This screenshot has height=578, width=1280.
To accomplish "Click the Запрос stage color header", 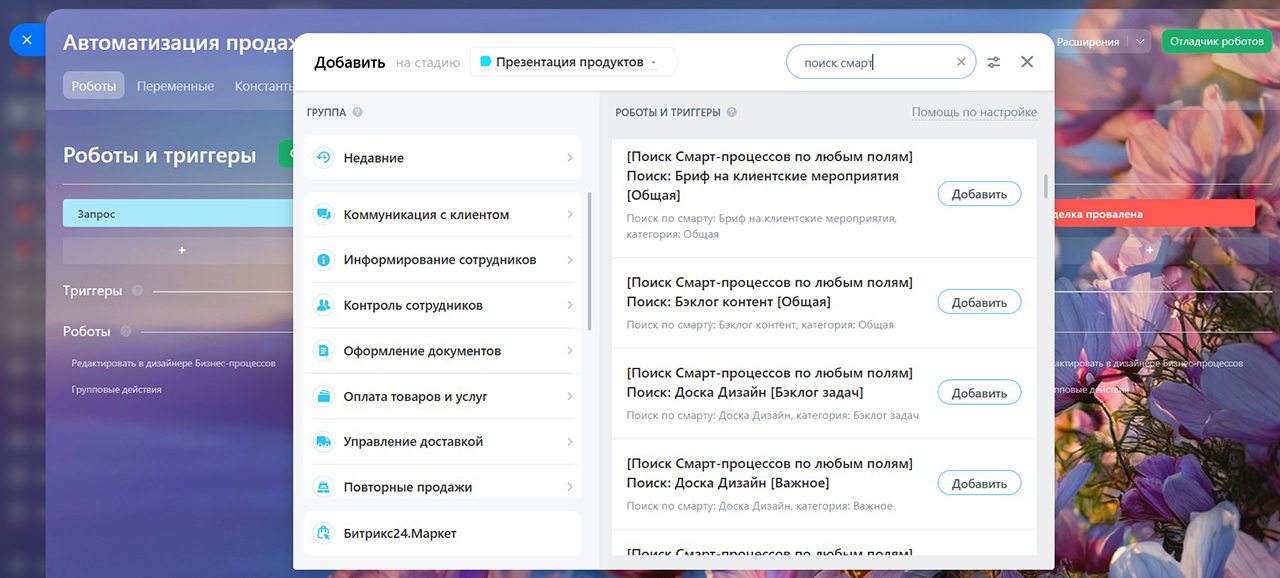I will pyautogui.click(x=170, y=213).
